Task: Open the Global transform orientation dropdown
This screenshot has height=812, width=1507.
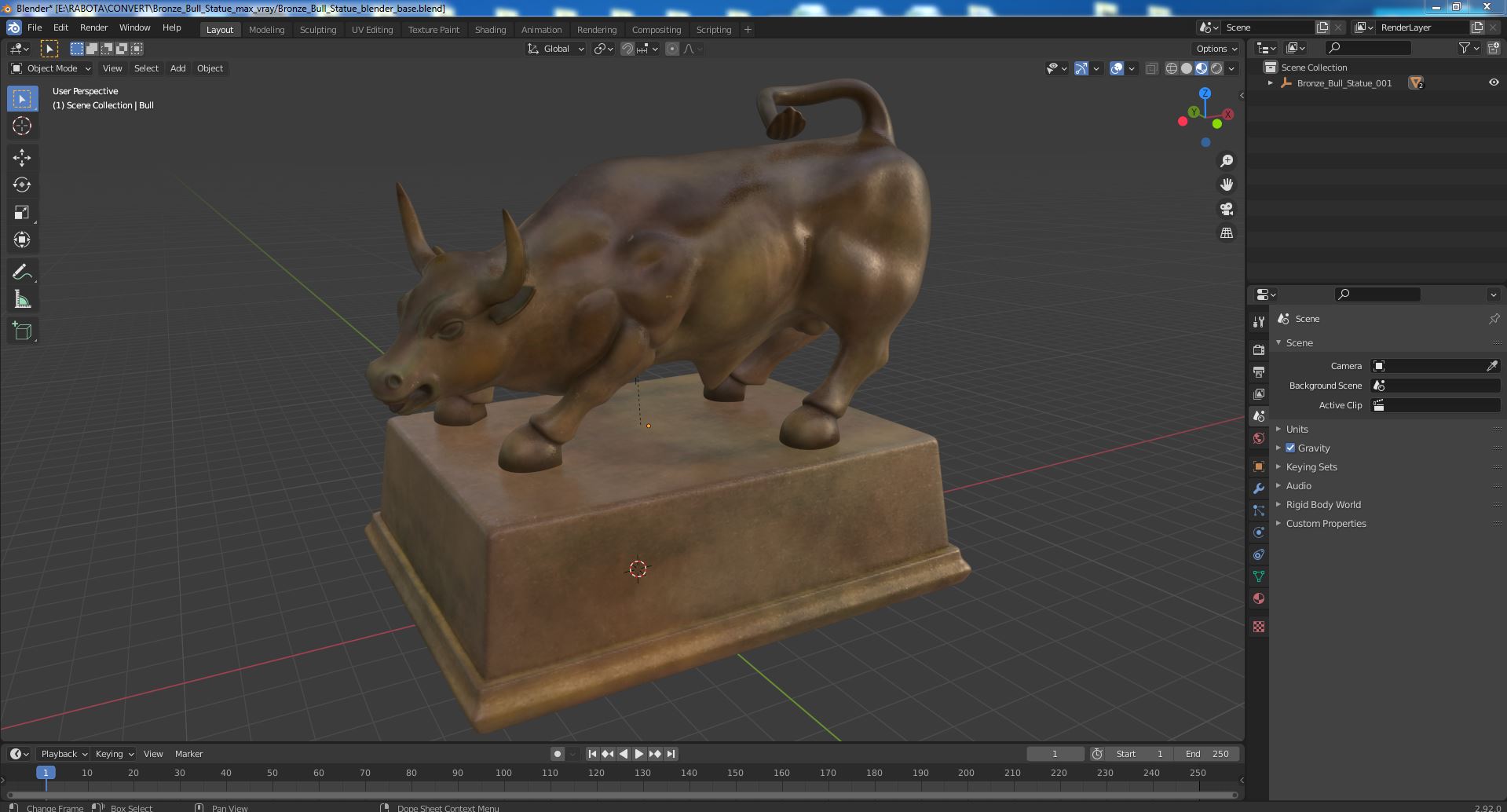Action: pyautogui.click(x=556, y=49)
